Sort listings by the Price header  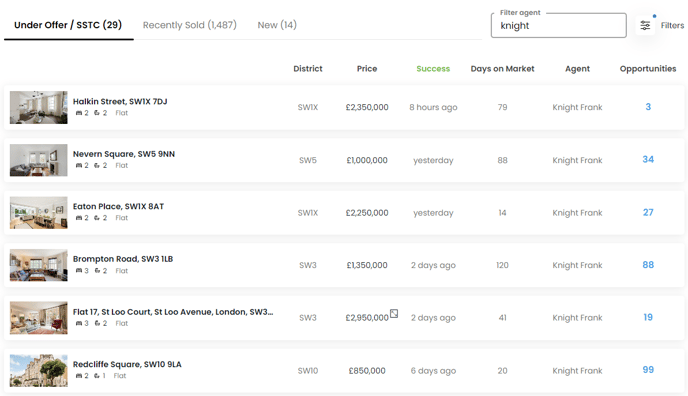367,68
